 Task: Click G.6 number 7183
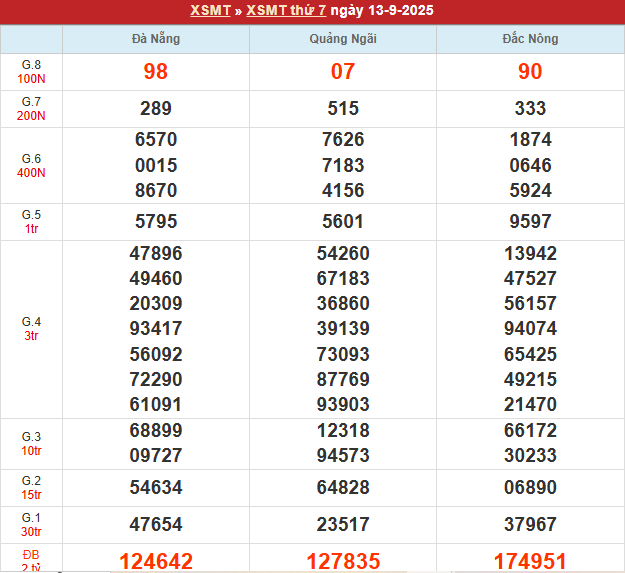point(343,165)
